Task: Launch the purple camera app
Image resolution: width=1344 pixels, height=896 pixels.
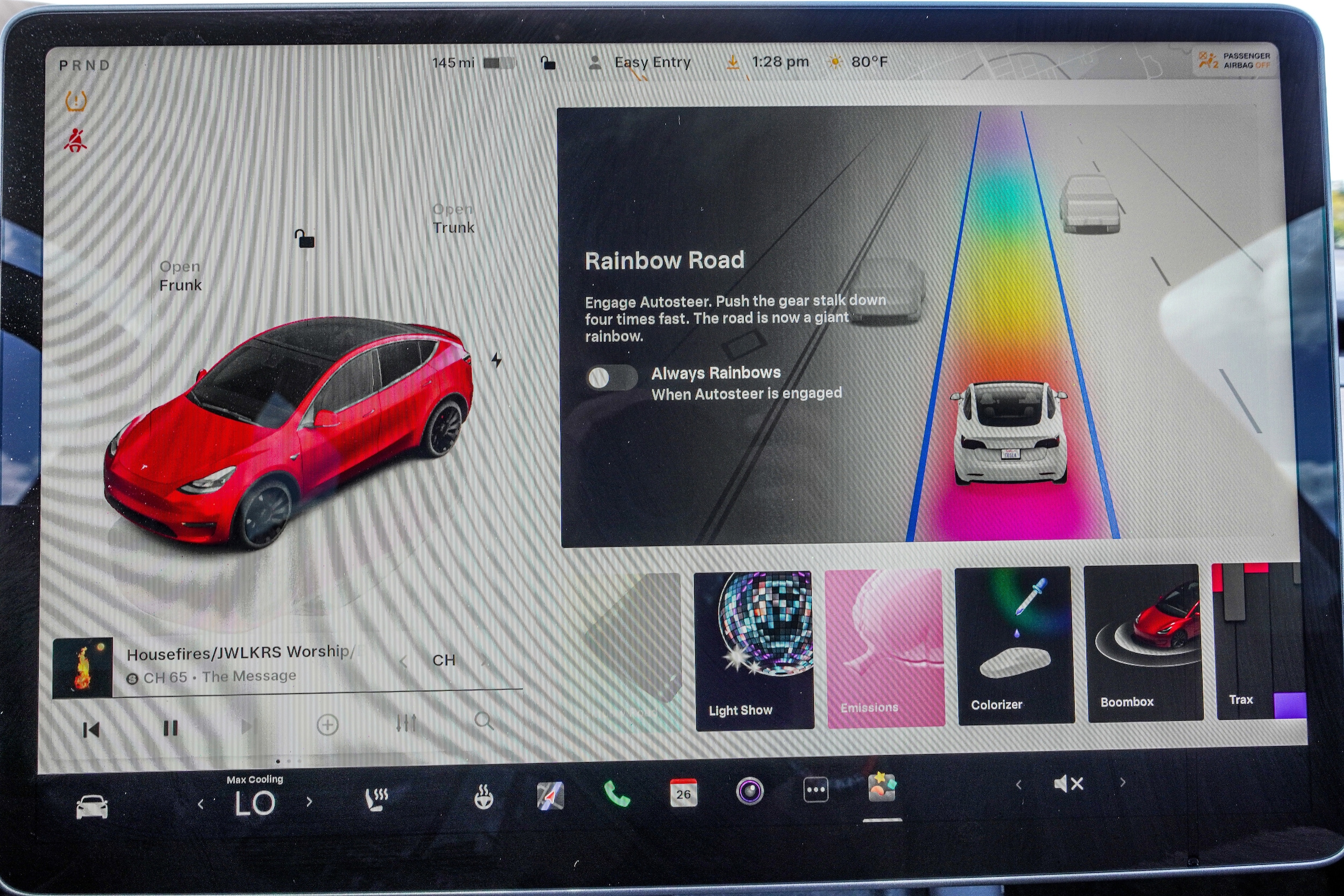Action: click(750, 791)
